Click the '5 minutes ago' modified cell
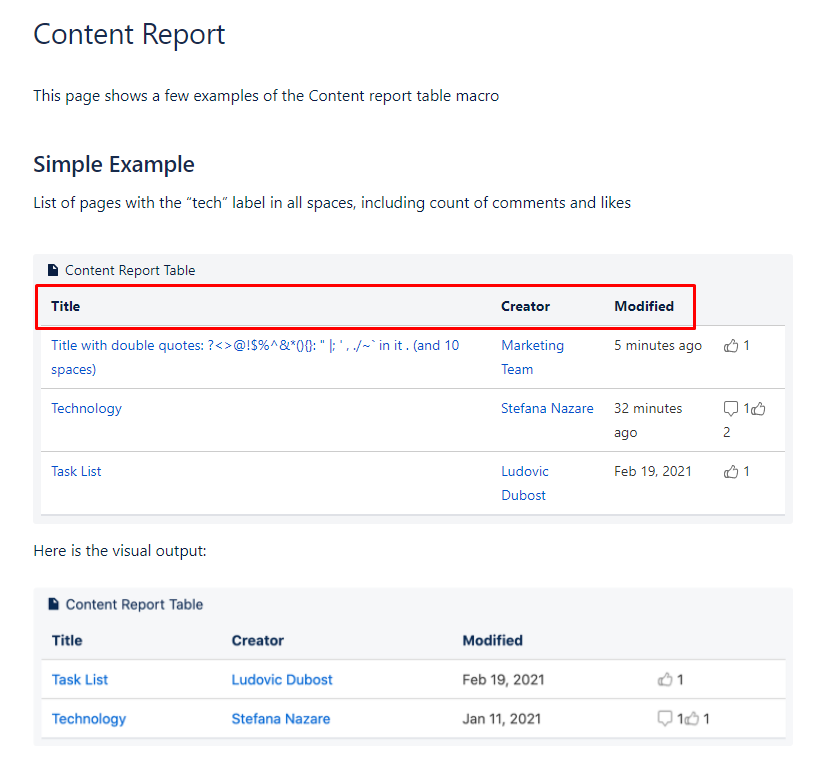Screen dimensions: 840x784 658,346
